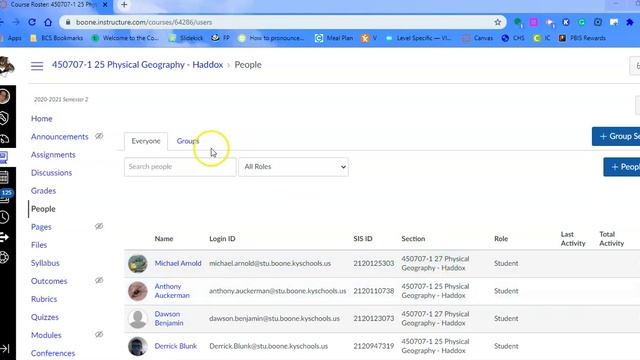Open Modules in course navigation
The image size is (640, 360).
[46, 335]
